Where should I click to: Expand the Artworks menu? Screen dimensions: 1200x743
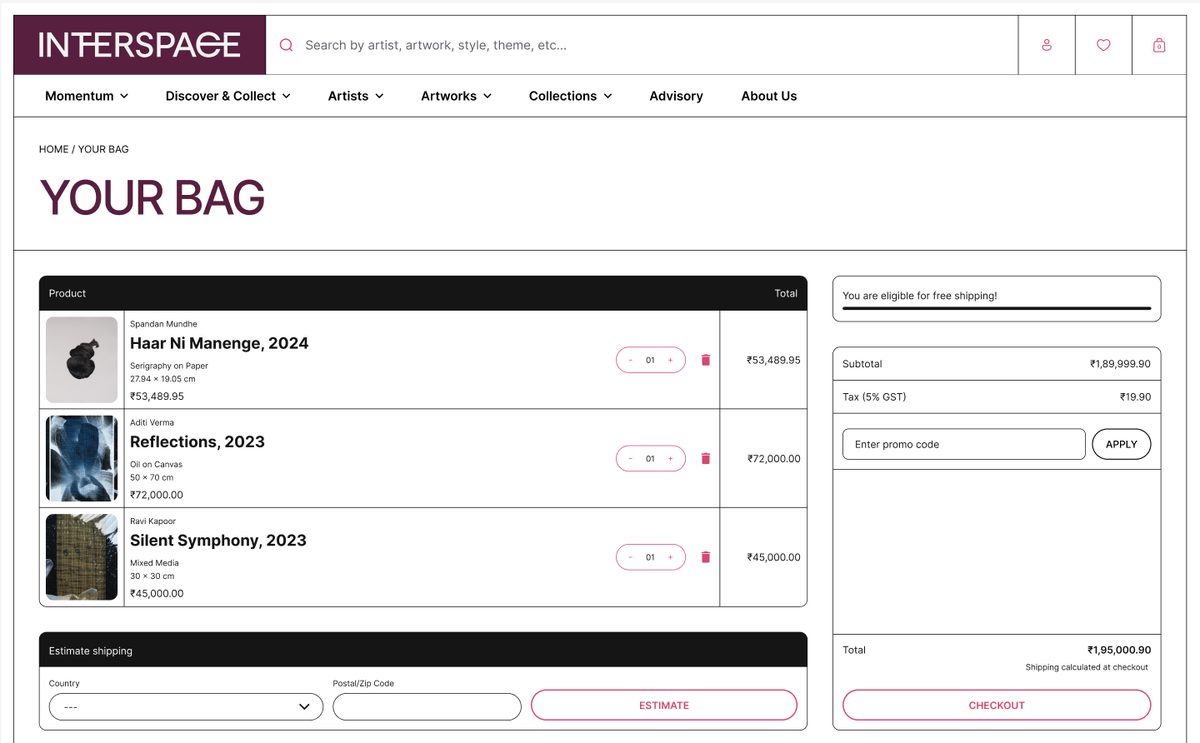click(x=456, y=96)
